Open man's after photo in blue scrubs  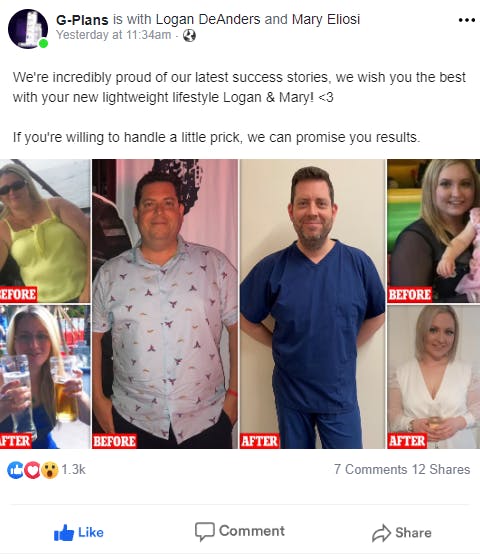(312, 304)
